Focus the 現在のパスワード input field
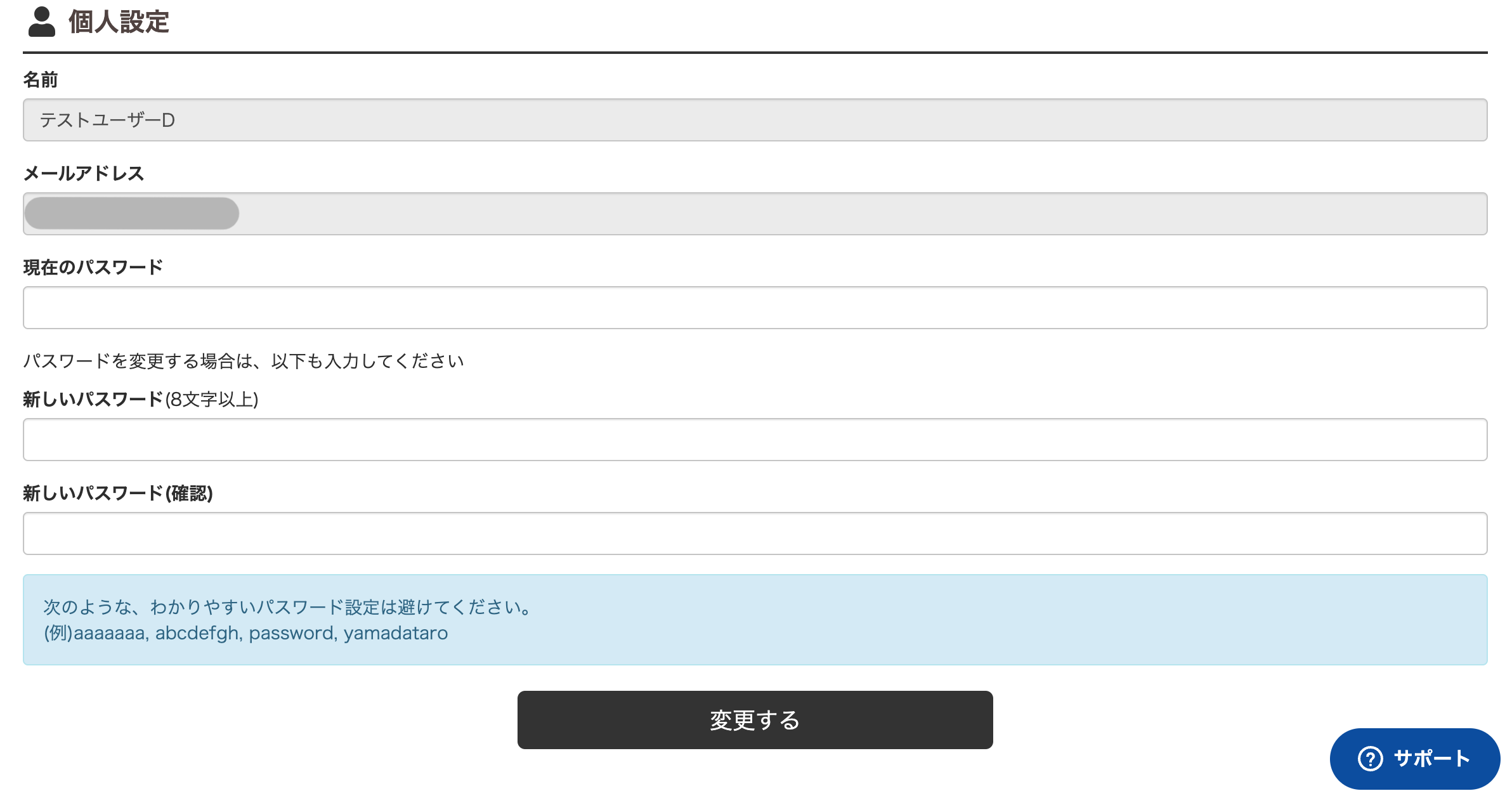 click(755, 308)
